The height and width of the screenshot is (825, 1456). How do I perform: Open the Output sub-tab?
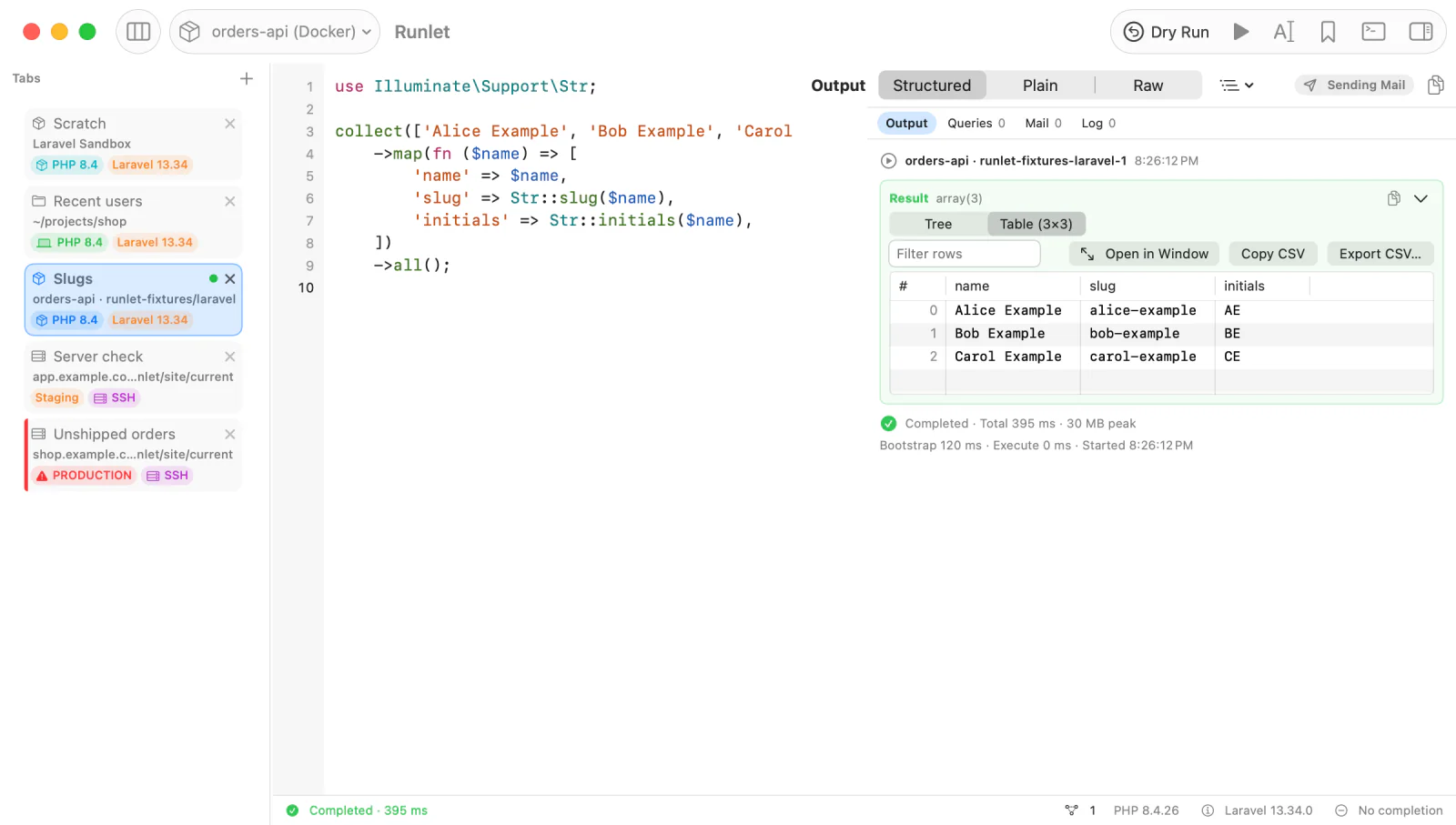(906, 123)
